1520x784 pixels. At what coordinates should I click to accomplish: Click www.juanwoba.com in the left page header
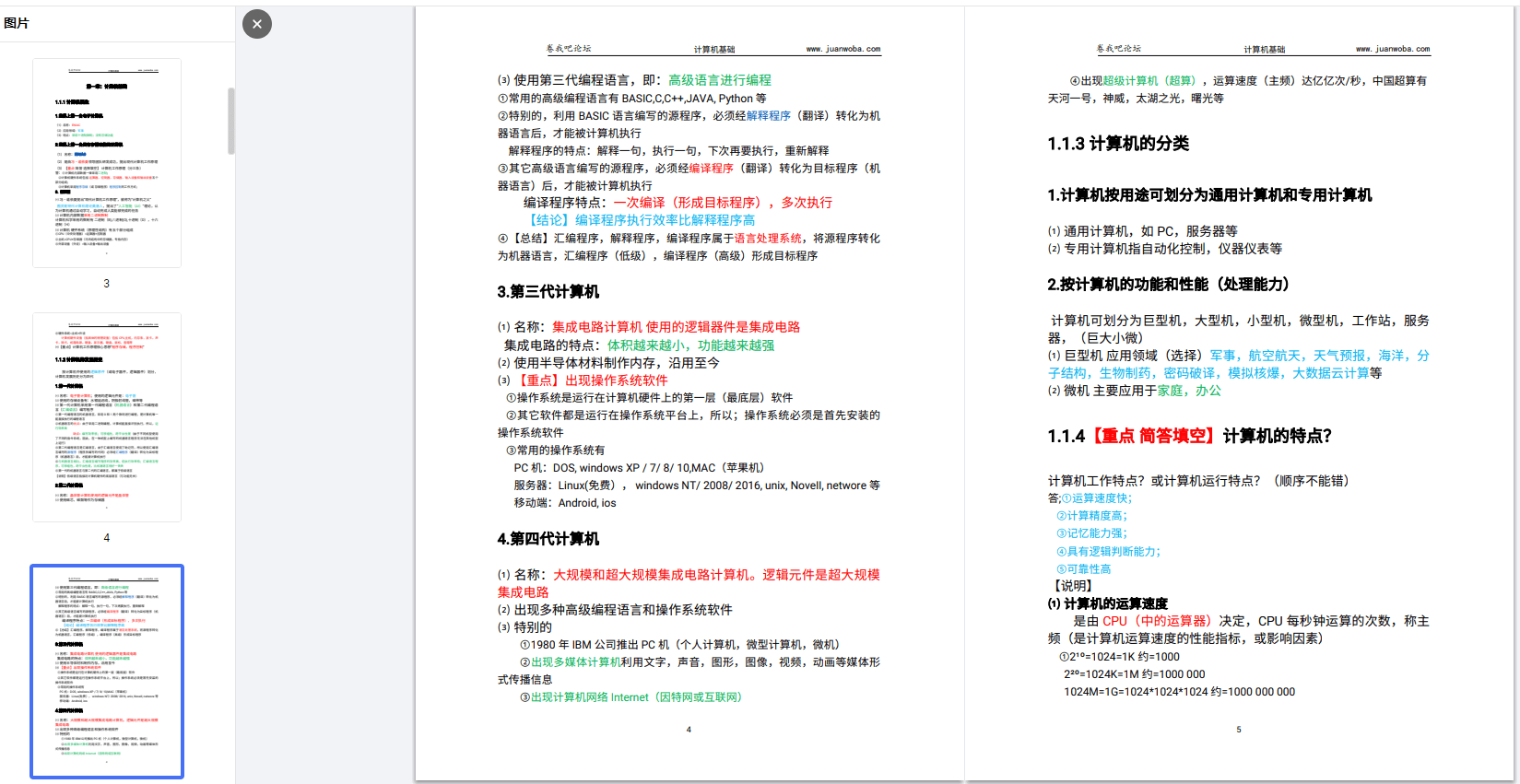842,49
